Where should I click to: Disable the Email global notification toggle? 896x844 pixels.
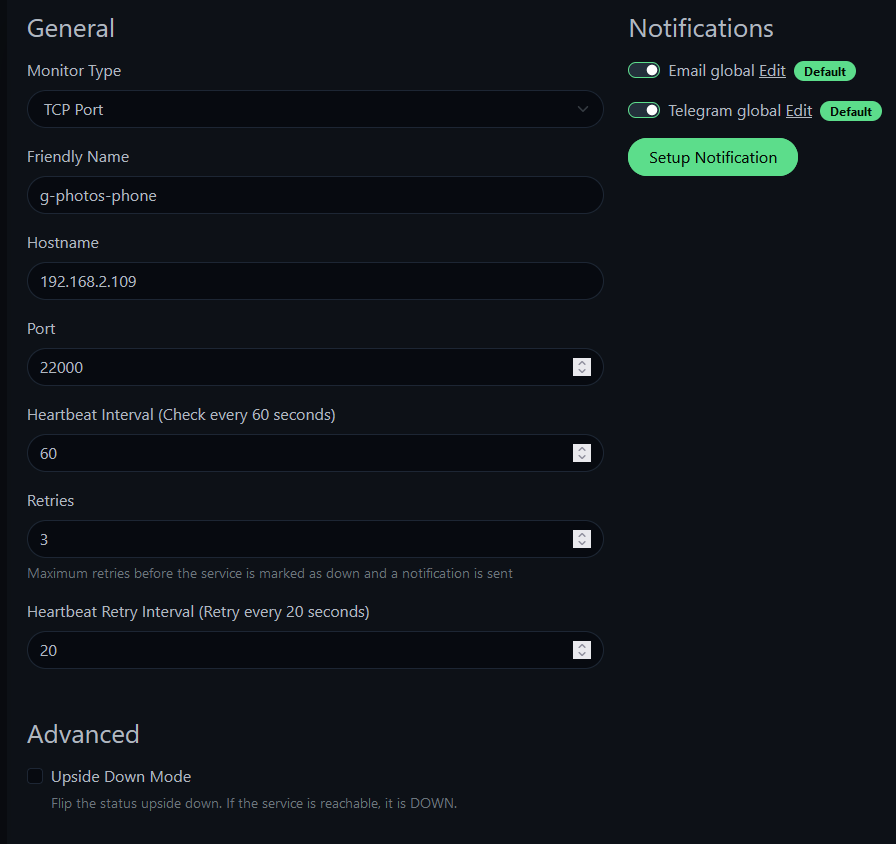(644, 70)
